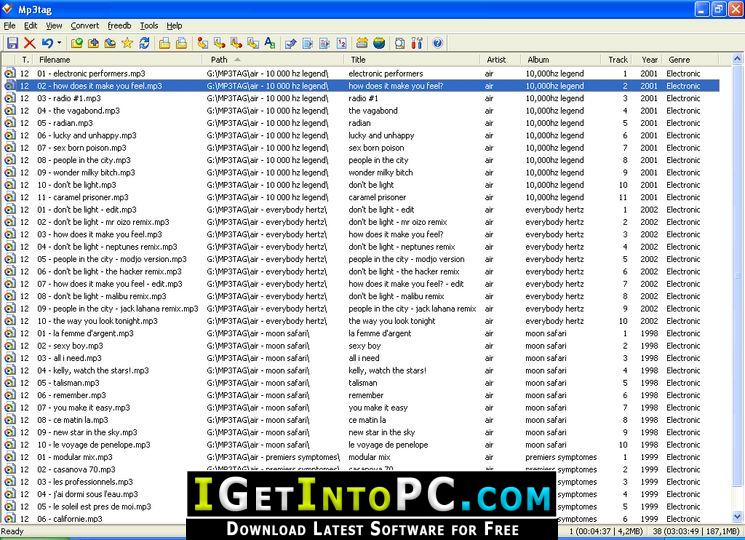This screenshot has width=745, height=540.
Task: Click the Save tag icon
Action: point(12,43)
